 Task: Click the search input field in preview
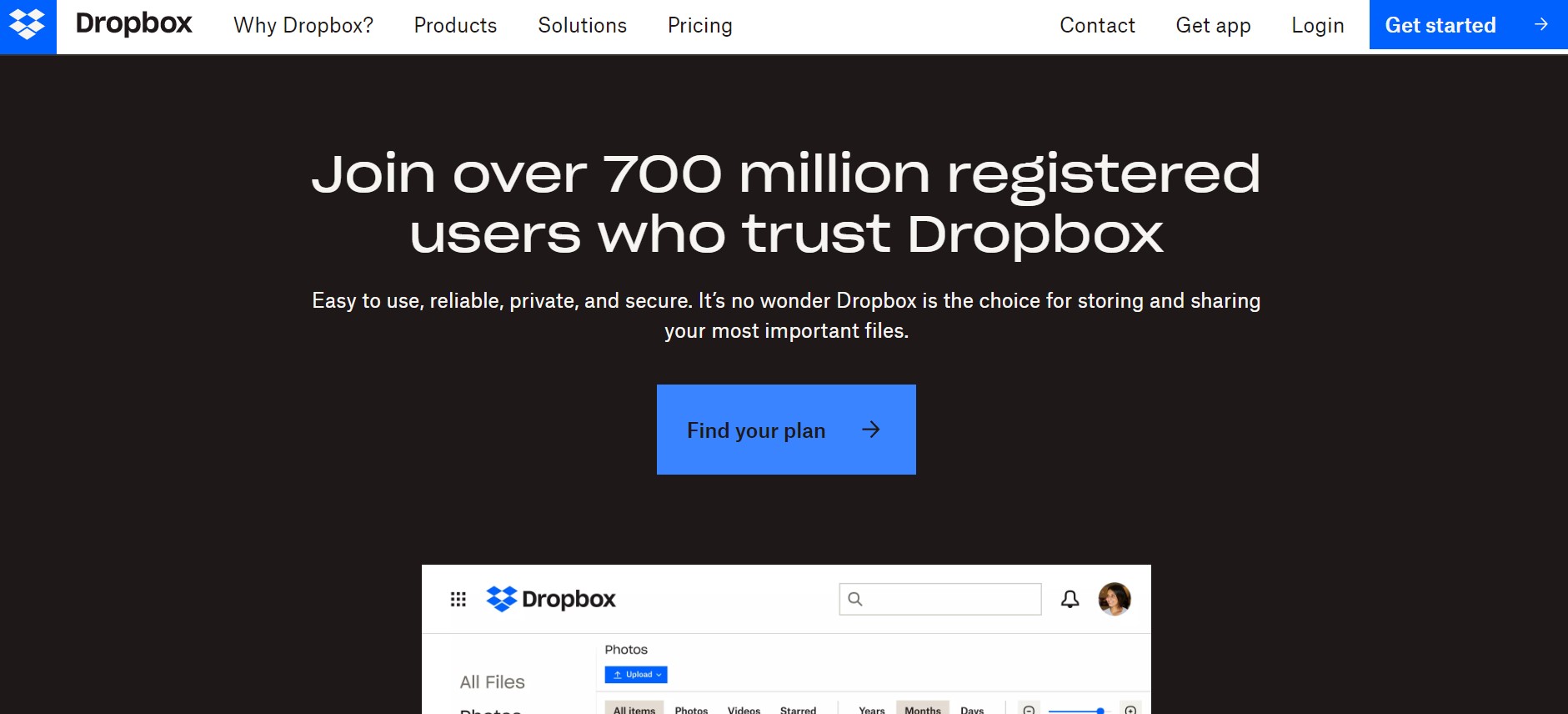pyautogui.click(x=940, y=599)
